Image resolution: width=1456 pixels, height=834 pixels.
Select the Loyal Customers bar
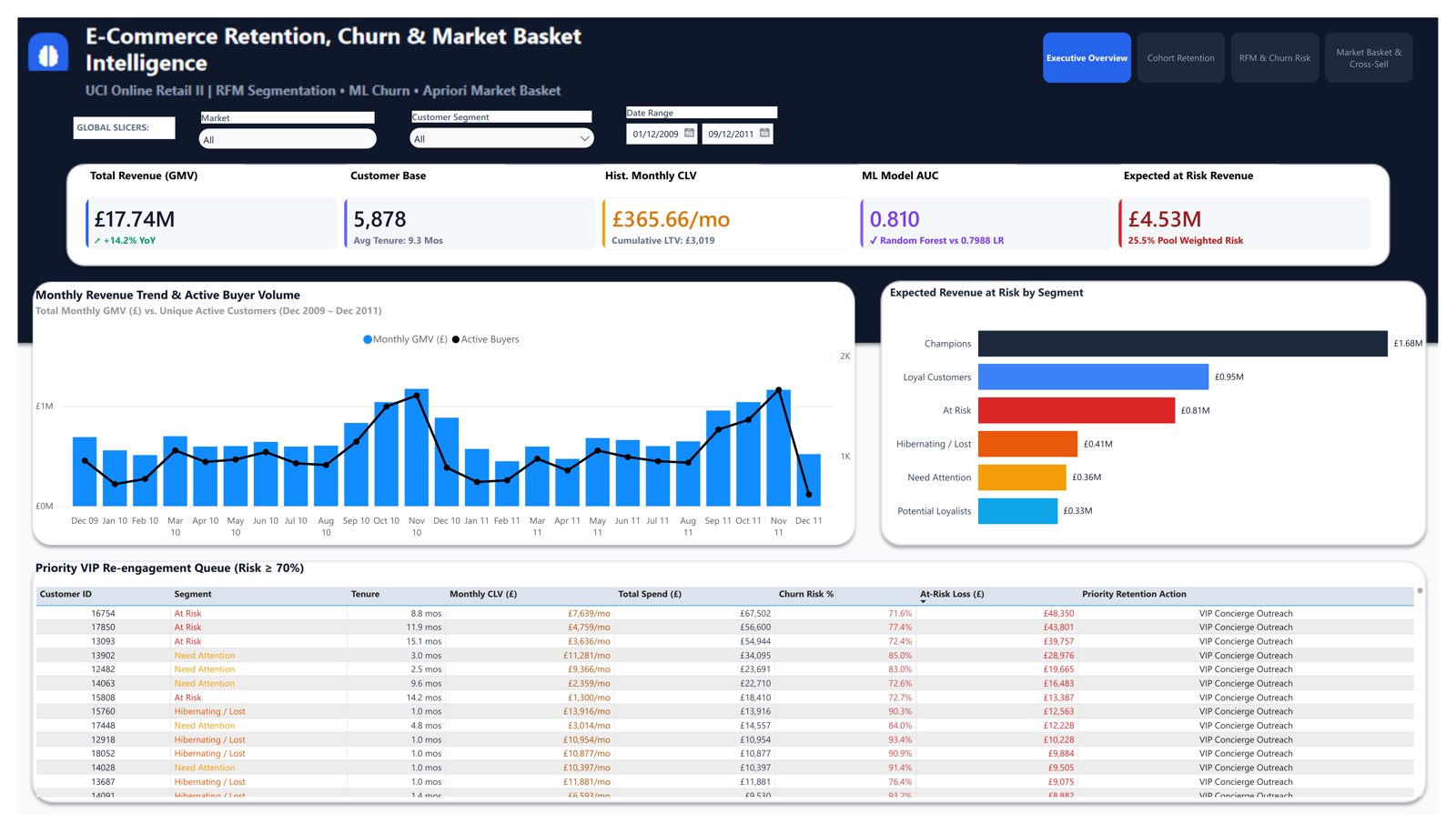pos(1093,377)
